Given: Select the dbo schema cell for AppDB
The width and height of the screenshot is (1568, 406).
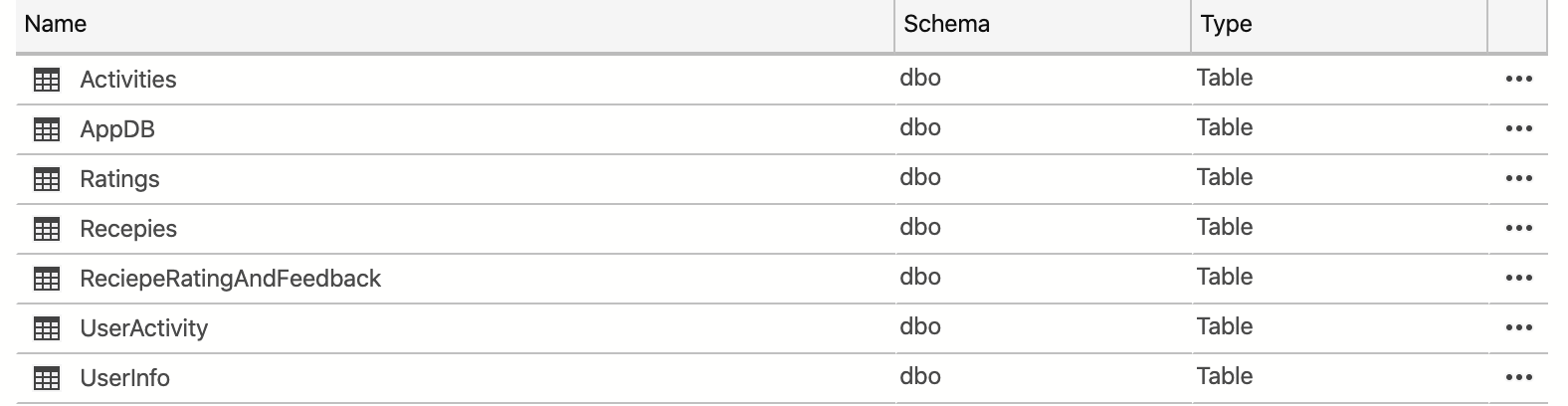Looking at the screenshot, I should tap(920, 128).
